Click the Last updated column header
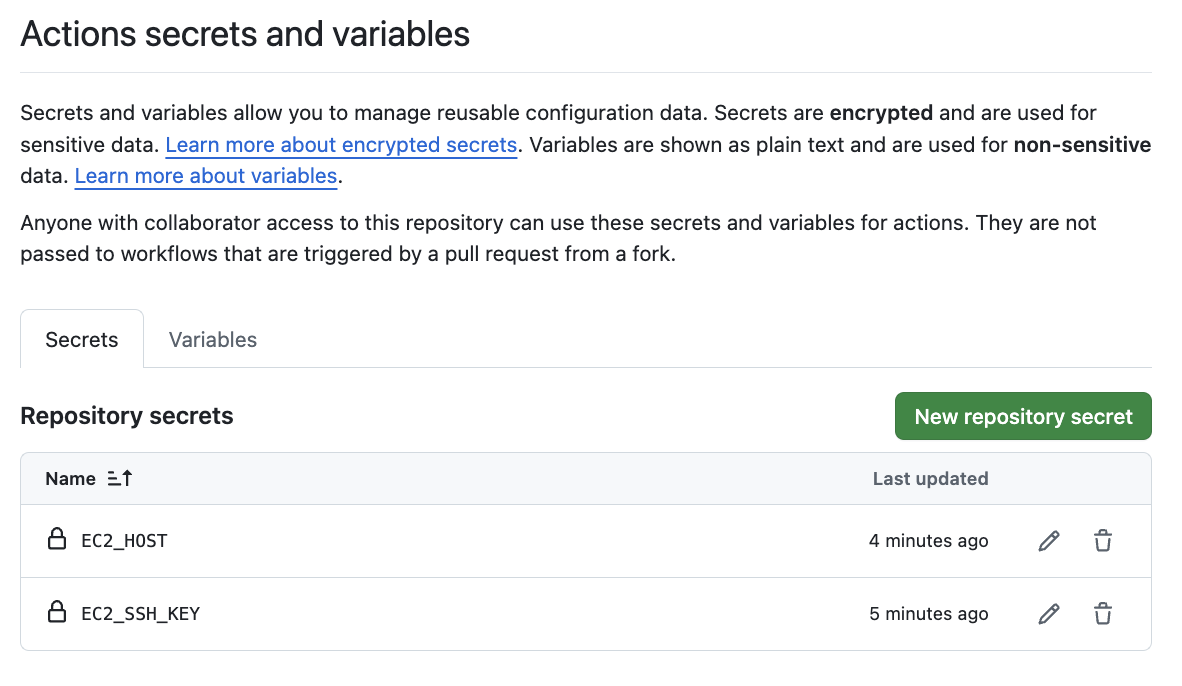The image size is (1182, 686). click(x=930, y=479)
